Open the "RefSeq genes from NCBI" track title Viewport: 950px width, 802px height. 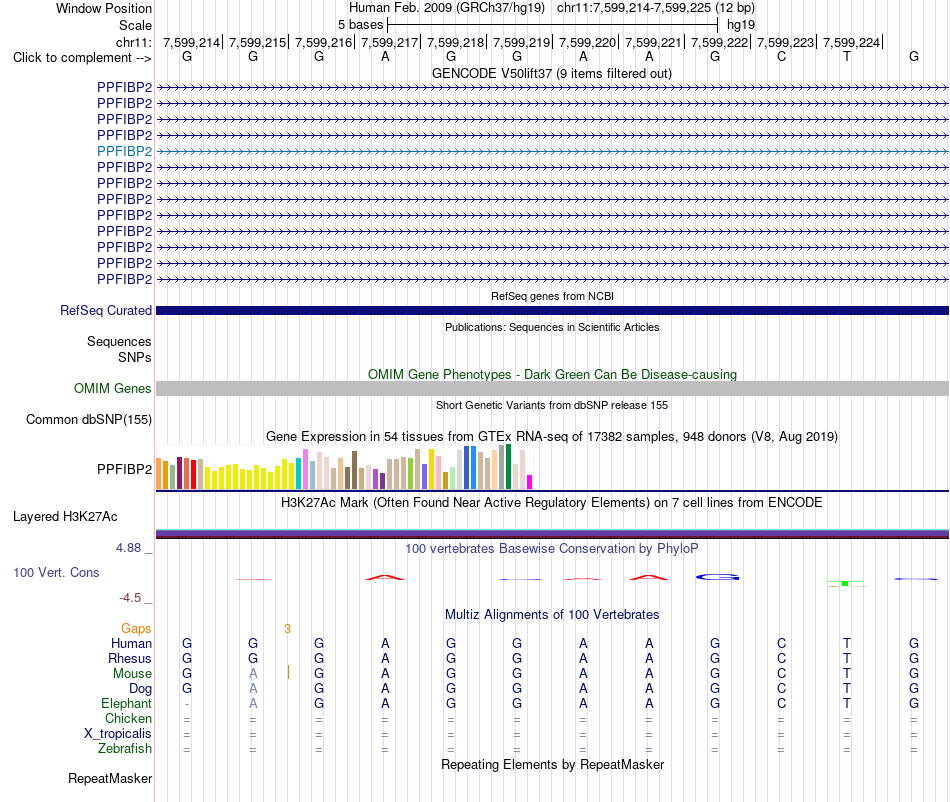click(552, 296)
